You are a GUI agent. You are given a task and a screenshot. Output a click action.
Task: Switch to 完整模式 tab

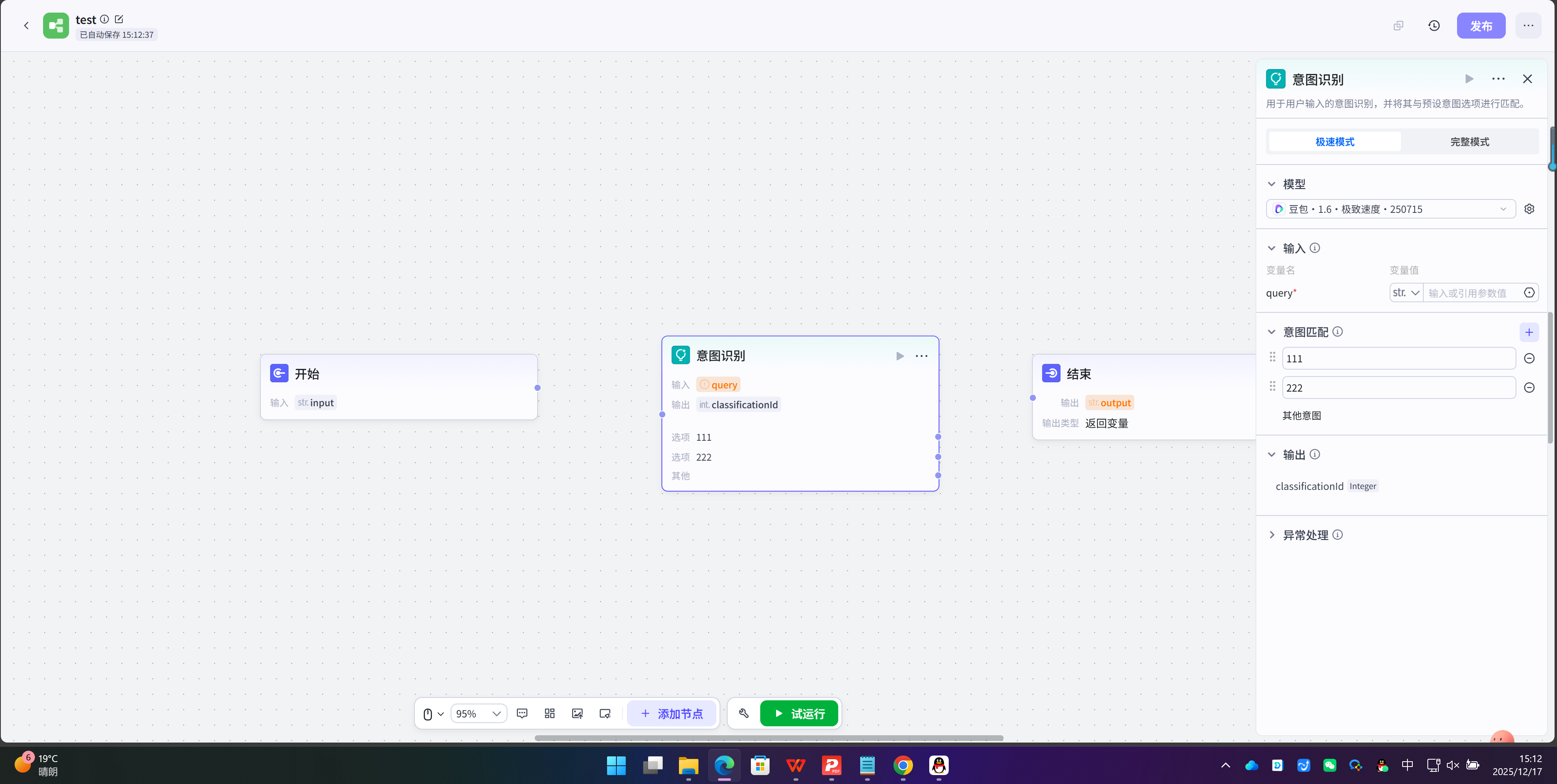tap(1469, 141)
